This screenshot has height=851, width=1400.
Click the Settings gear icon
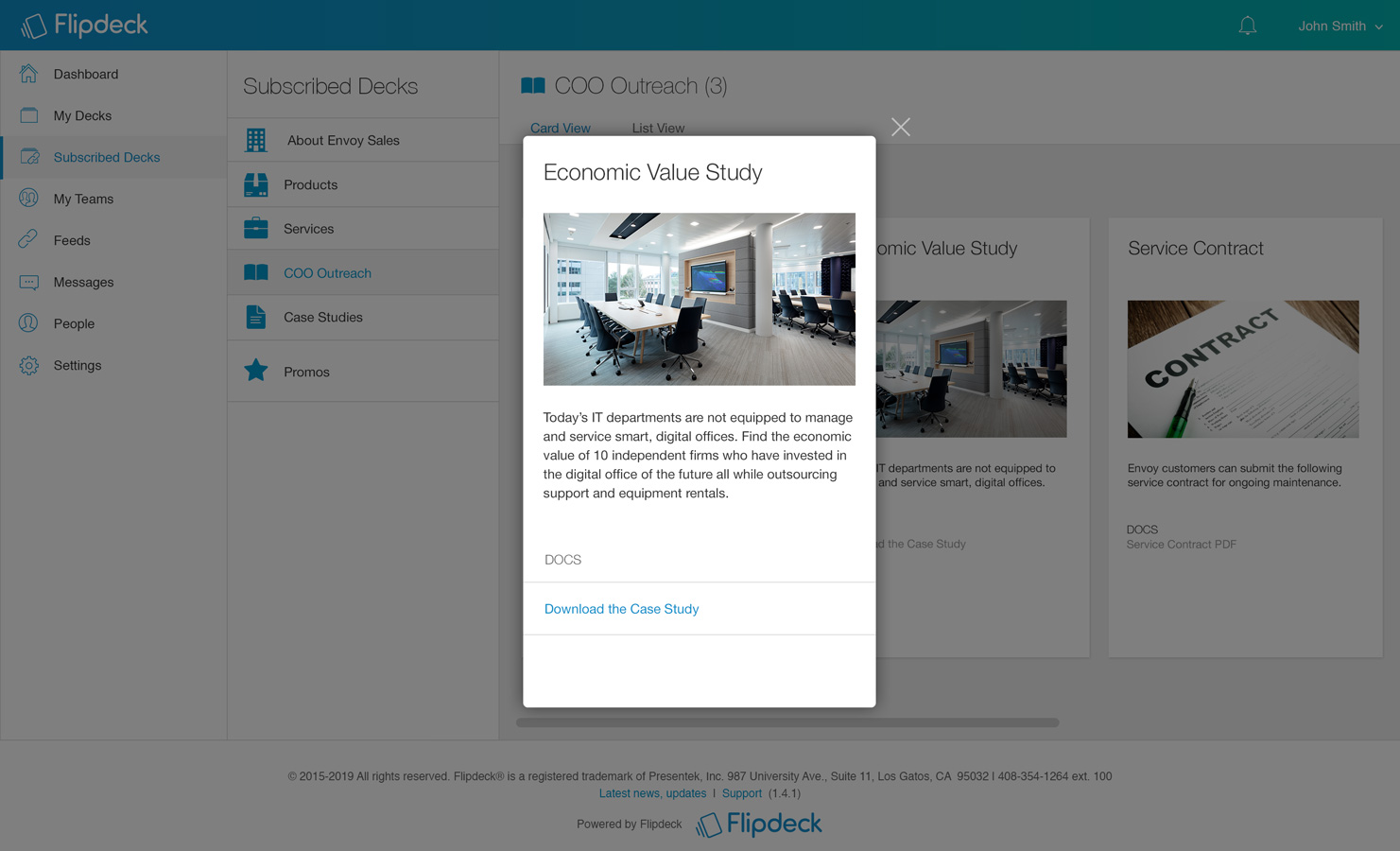[x=29, y=365]
